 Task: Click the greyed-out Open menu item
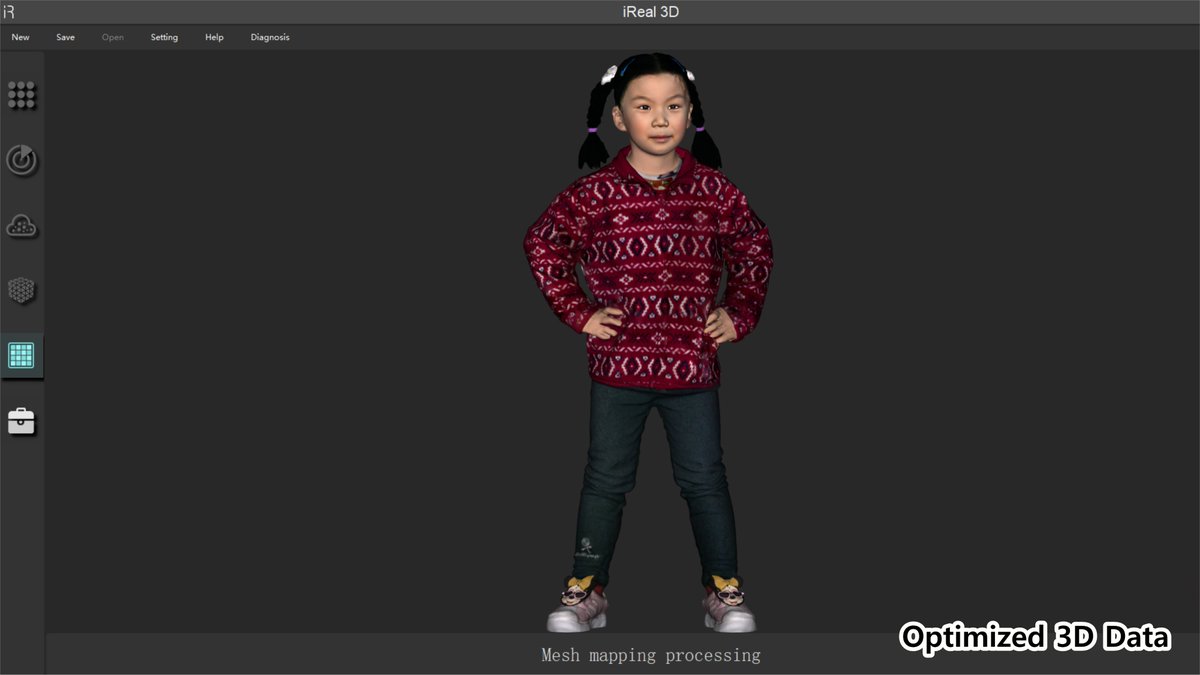(113, 38)
